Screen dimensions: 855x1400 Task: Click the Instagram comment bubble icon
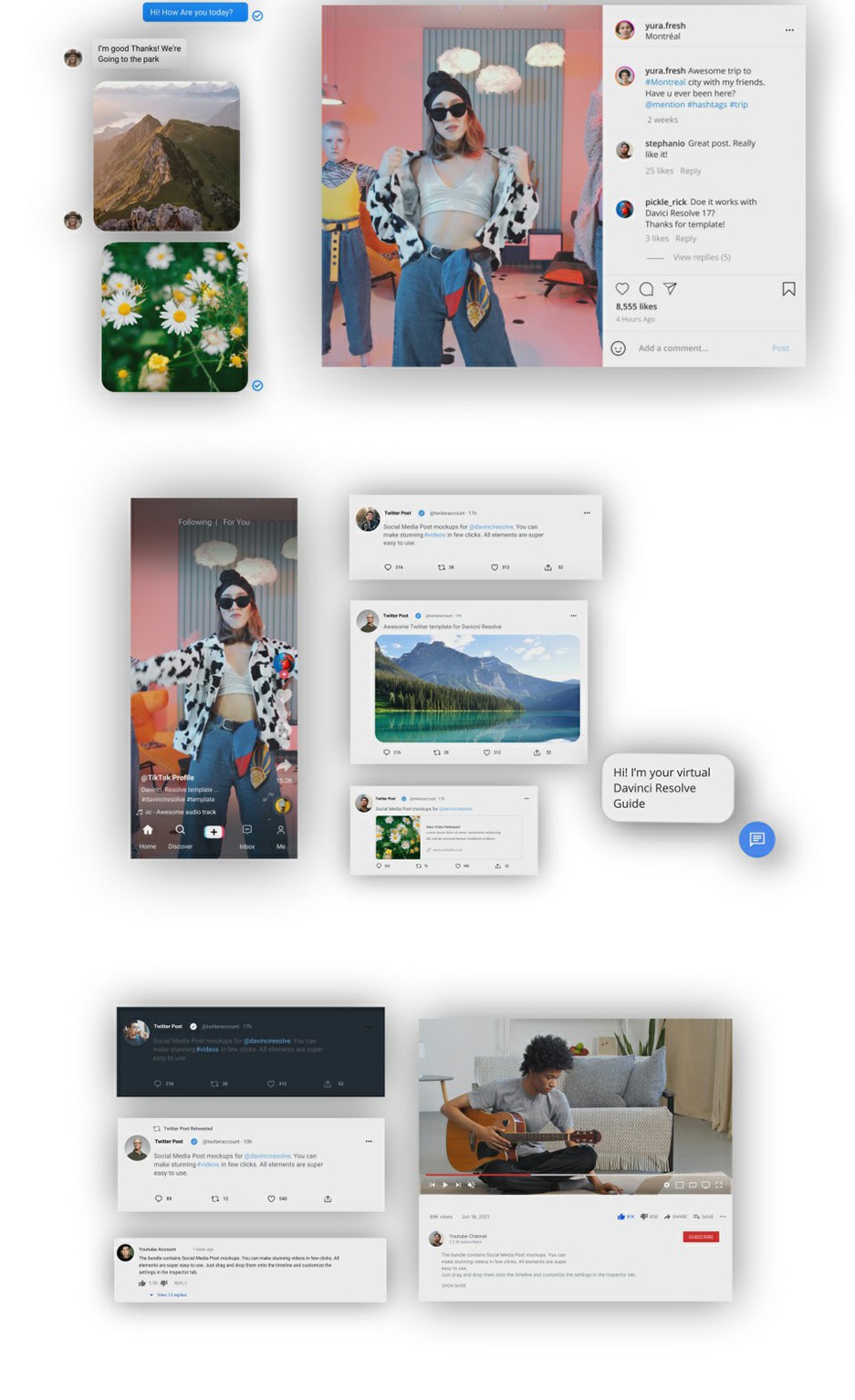click(x=646, y=289)
